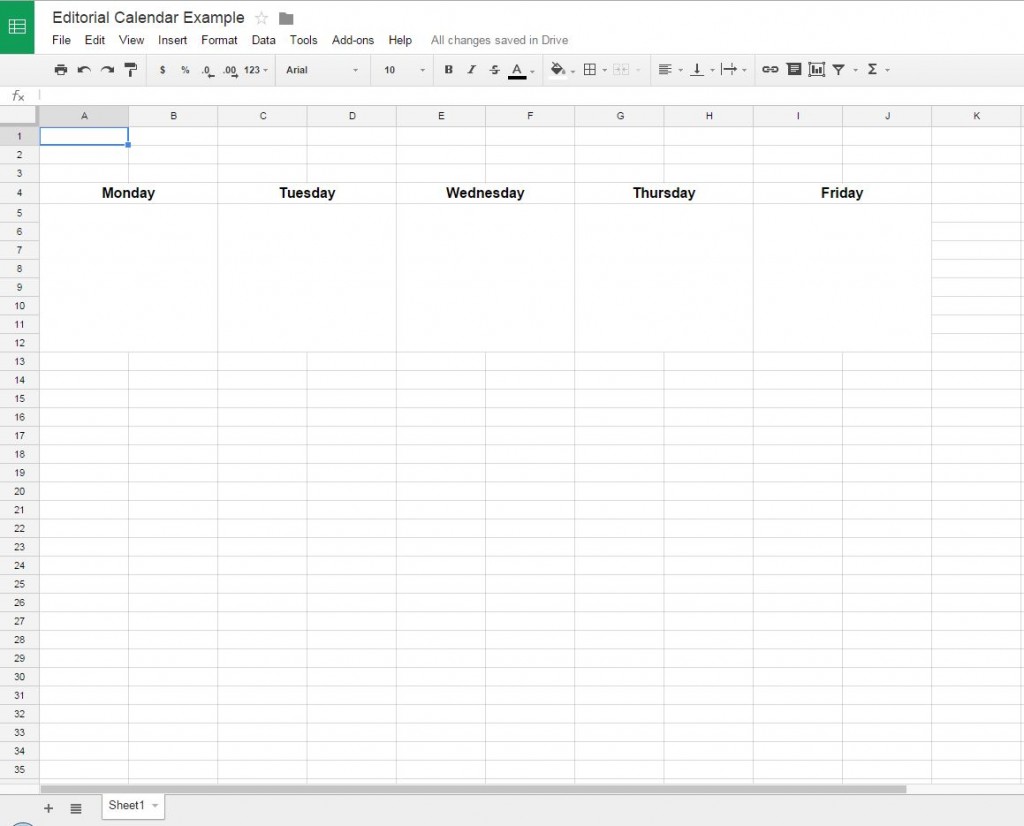1024x826 pixels.
Task: Open the Format menu
Action: coord(219,40)
